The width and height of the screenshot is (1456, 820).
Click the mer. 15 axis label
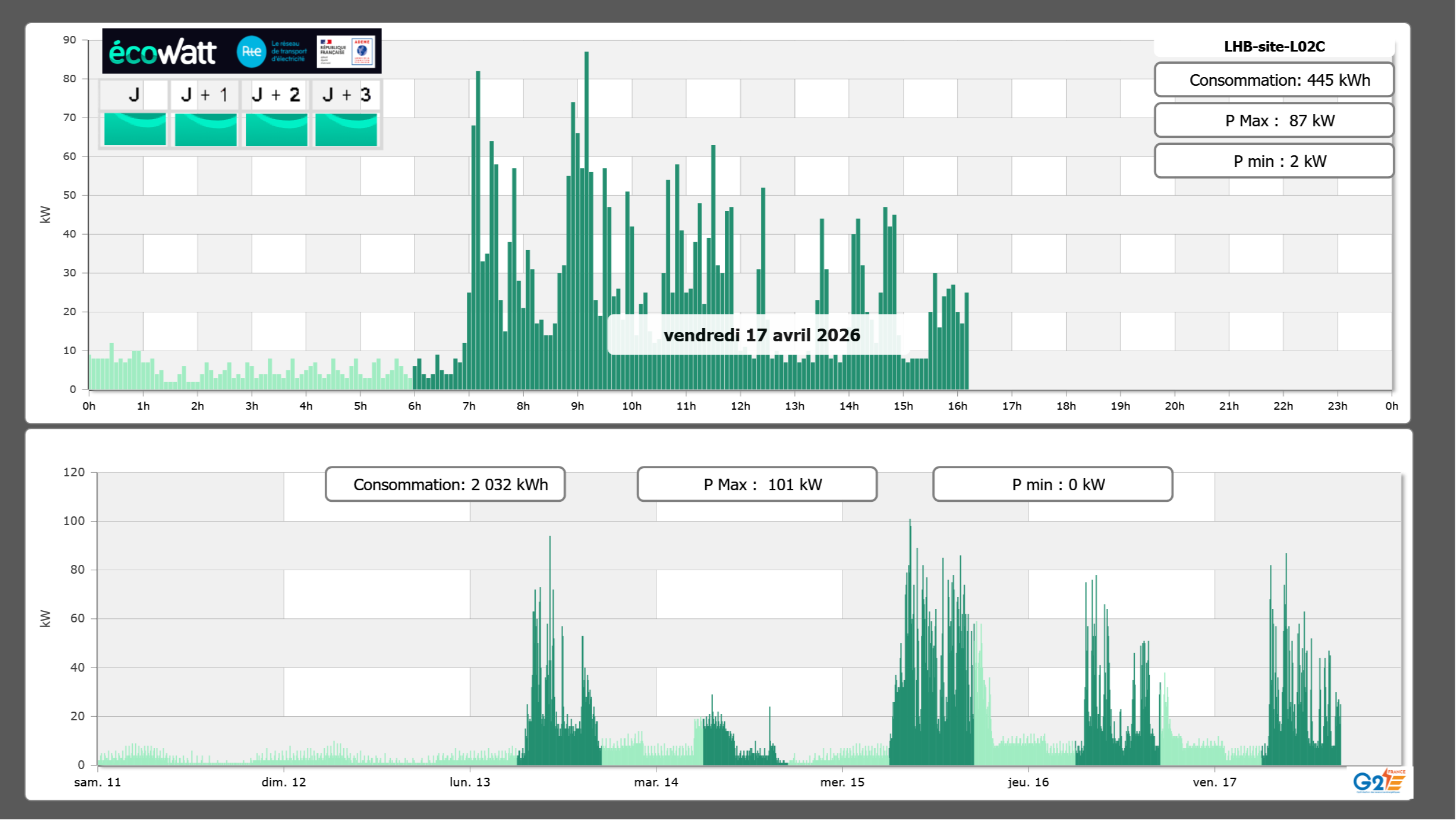point(842,782)
